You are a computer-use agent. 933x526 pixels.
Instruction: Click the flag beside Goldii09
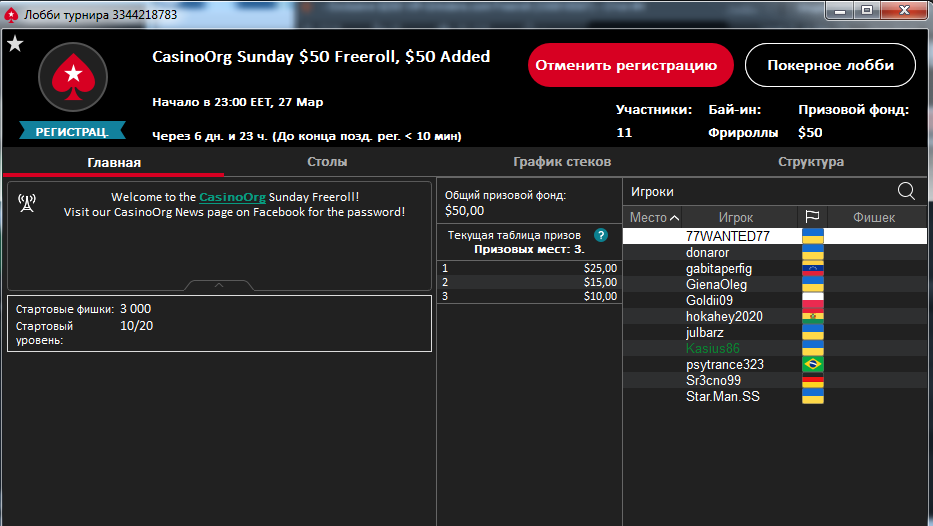pyautogui.click(x=813, y=300)
